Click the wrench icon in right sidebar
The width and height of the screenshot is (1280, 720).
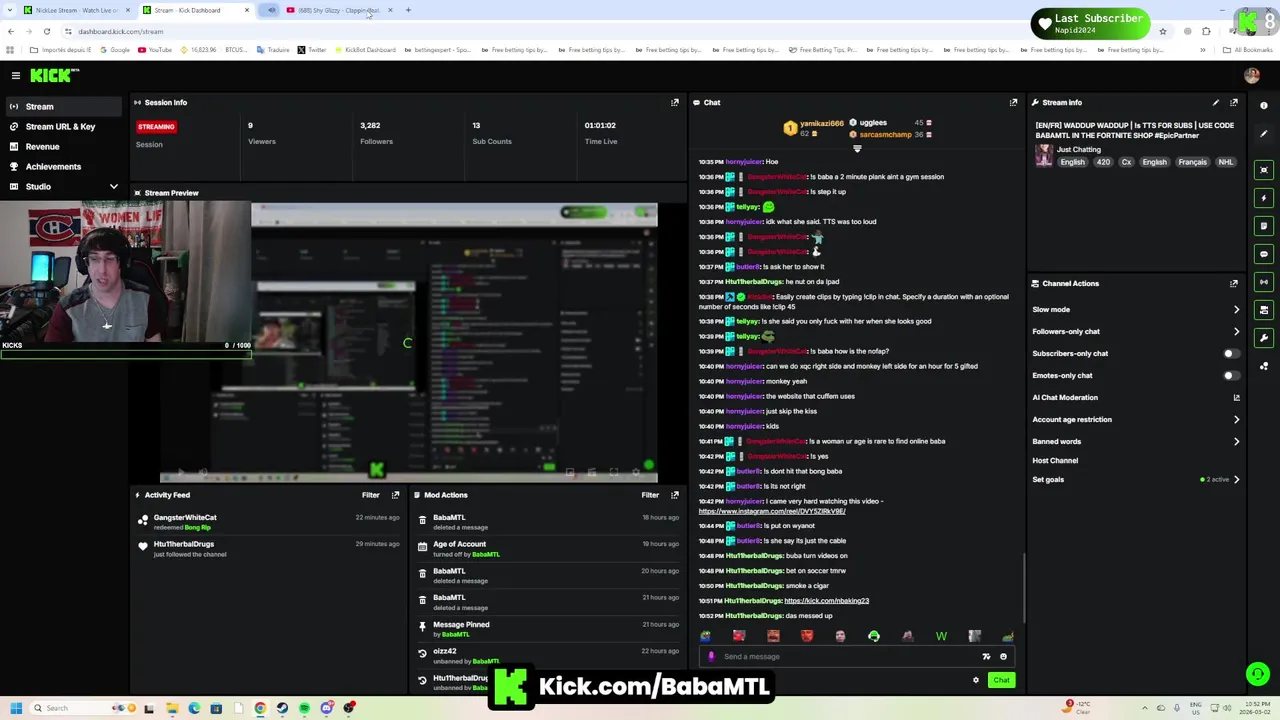click(1264, 338)
